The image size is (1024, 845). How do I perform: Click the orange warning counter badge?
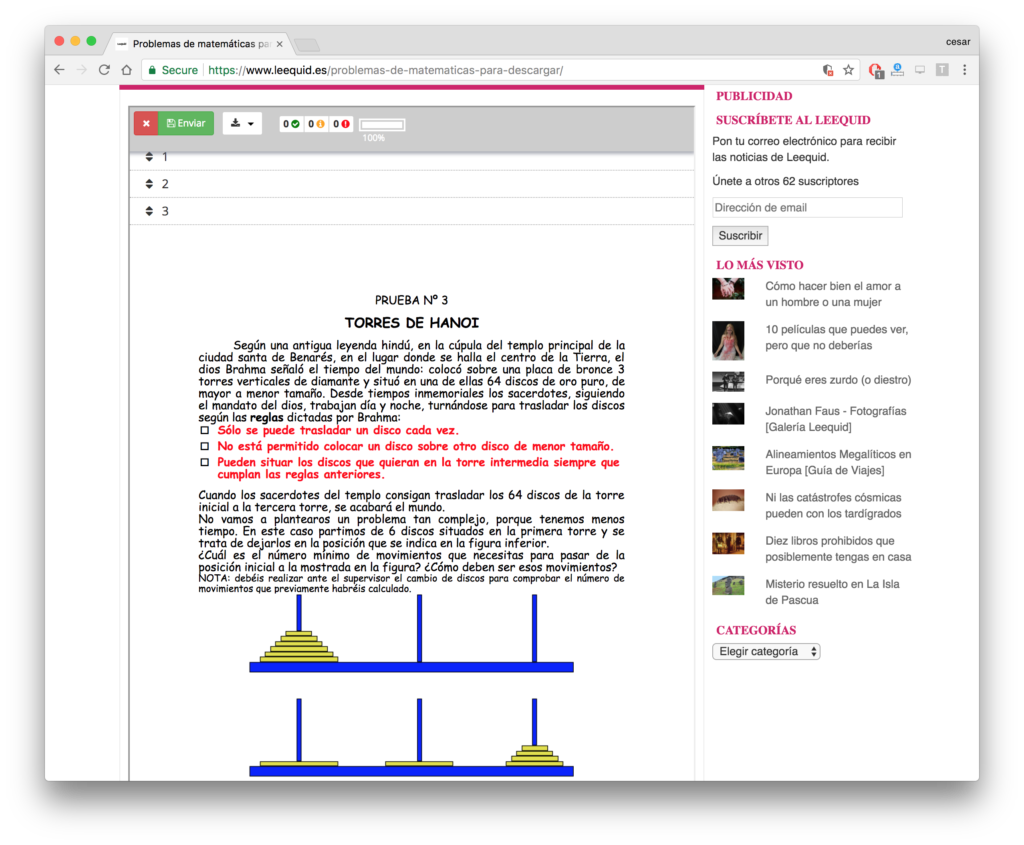[x=316, y=124]
